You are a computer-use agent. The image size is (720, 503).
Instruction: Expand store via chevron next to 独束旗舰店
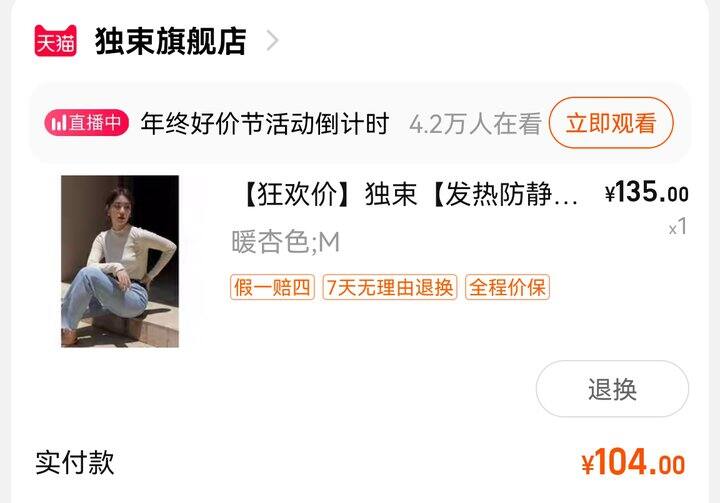pyautogui.click(x=273, y=41)
